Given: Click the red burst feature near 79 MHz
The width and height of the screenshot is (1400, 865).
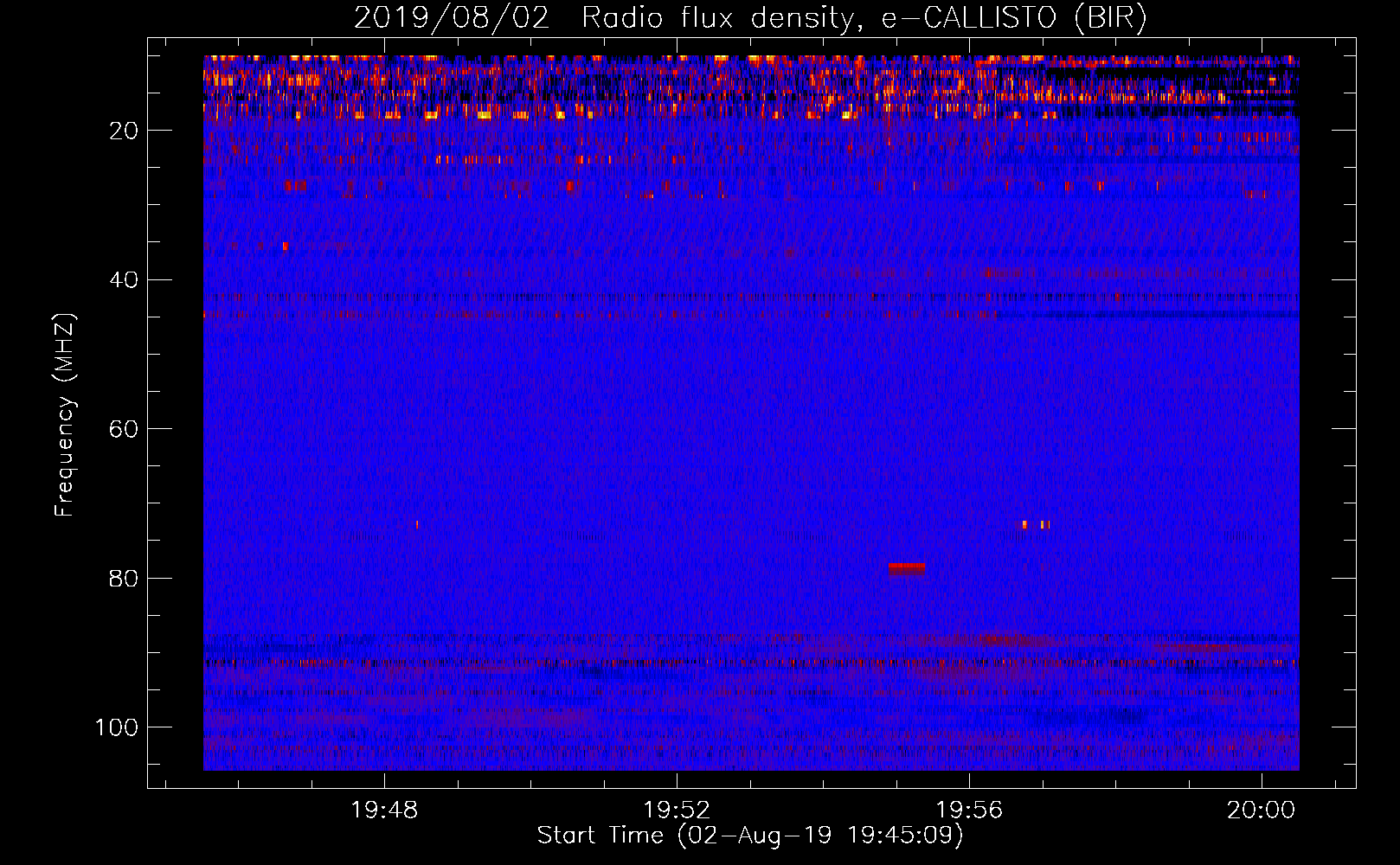Looking at the screenshot, I should click(x=907, y=568).
